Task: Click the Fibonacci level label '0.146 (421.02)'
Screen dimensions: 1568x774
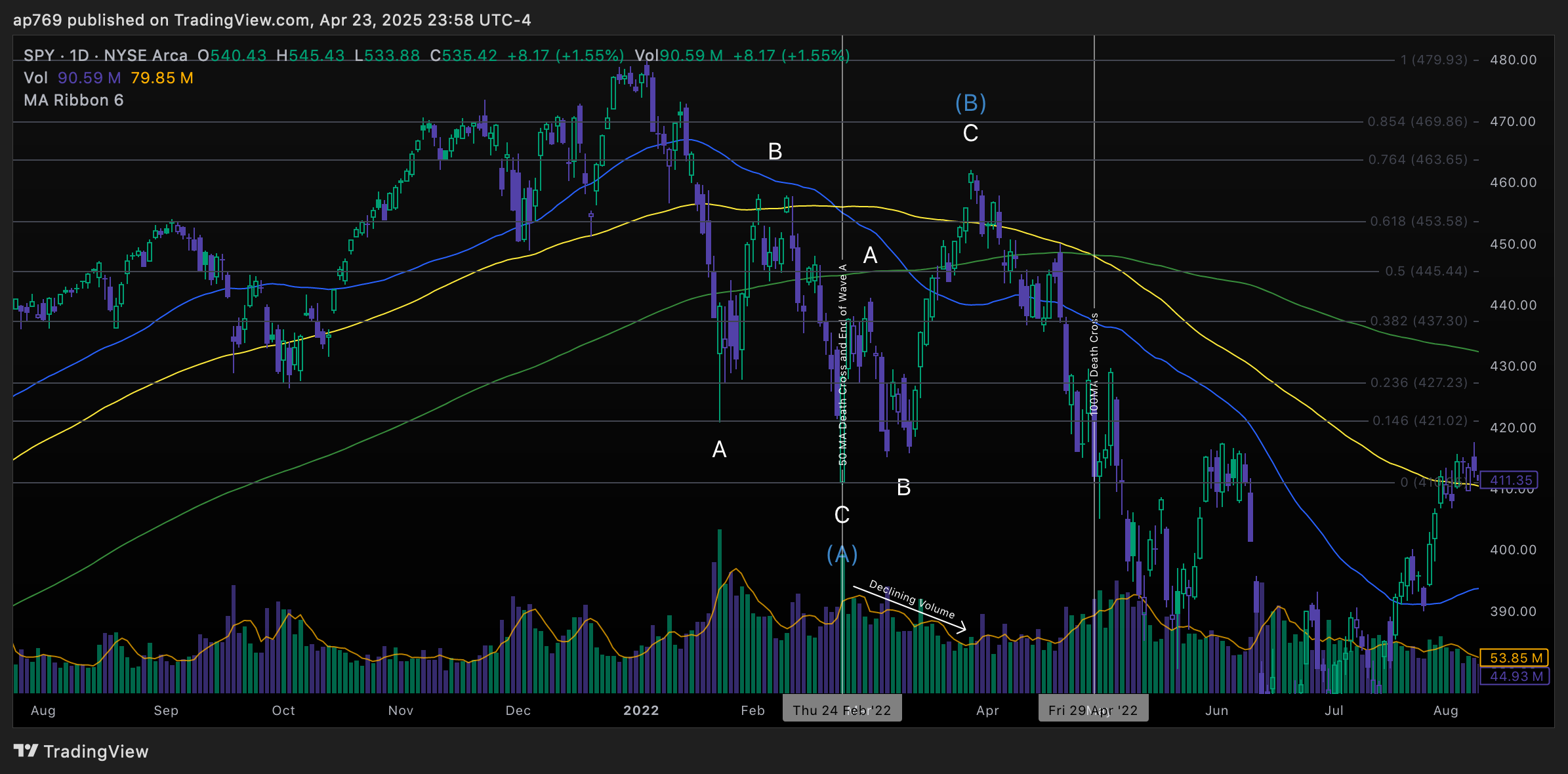Action: [1420, 420]
